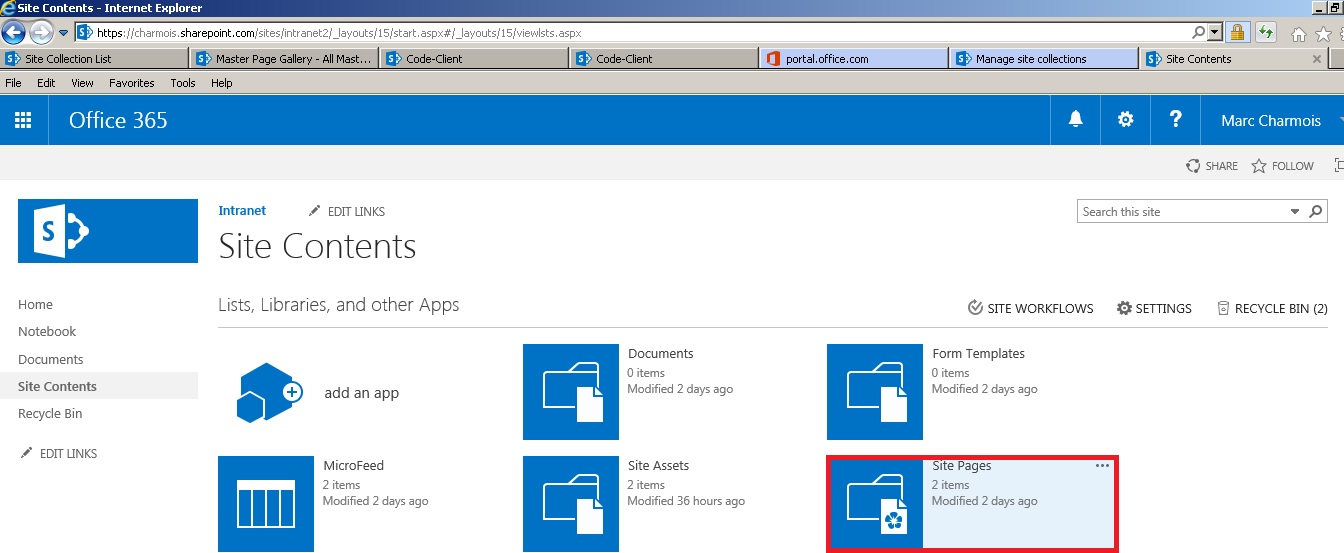1344x553 pixels.
Task: Open the Site Assets tile icon
Action: tap(571, 504)
